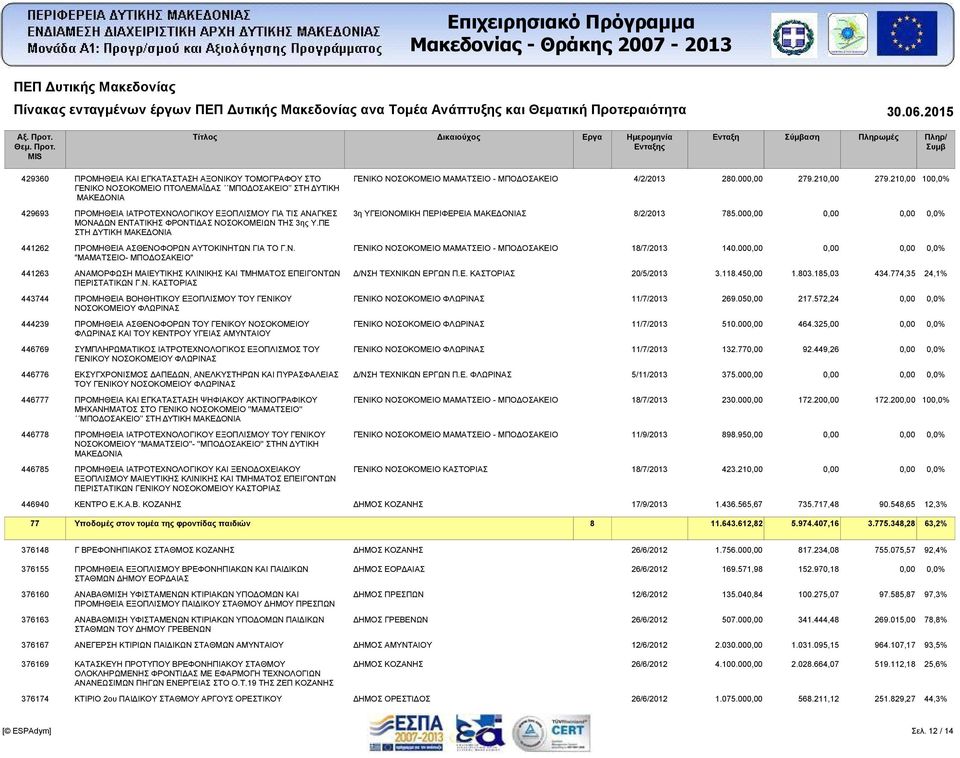Image resolution: width=960 pixels, height=758 pixels.
Task: Select MIS code 376169
Action: (35, 664)
